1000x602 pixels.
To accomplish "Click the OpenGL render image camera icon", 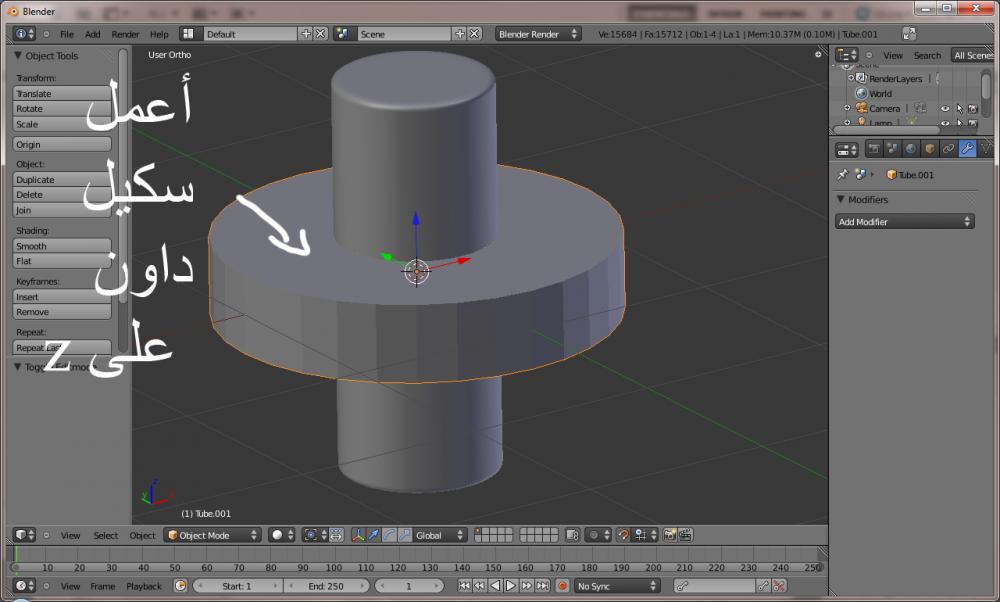I will (x=670, y=536).
